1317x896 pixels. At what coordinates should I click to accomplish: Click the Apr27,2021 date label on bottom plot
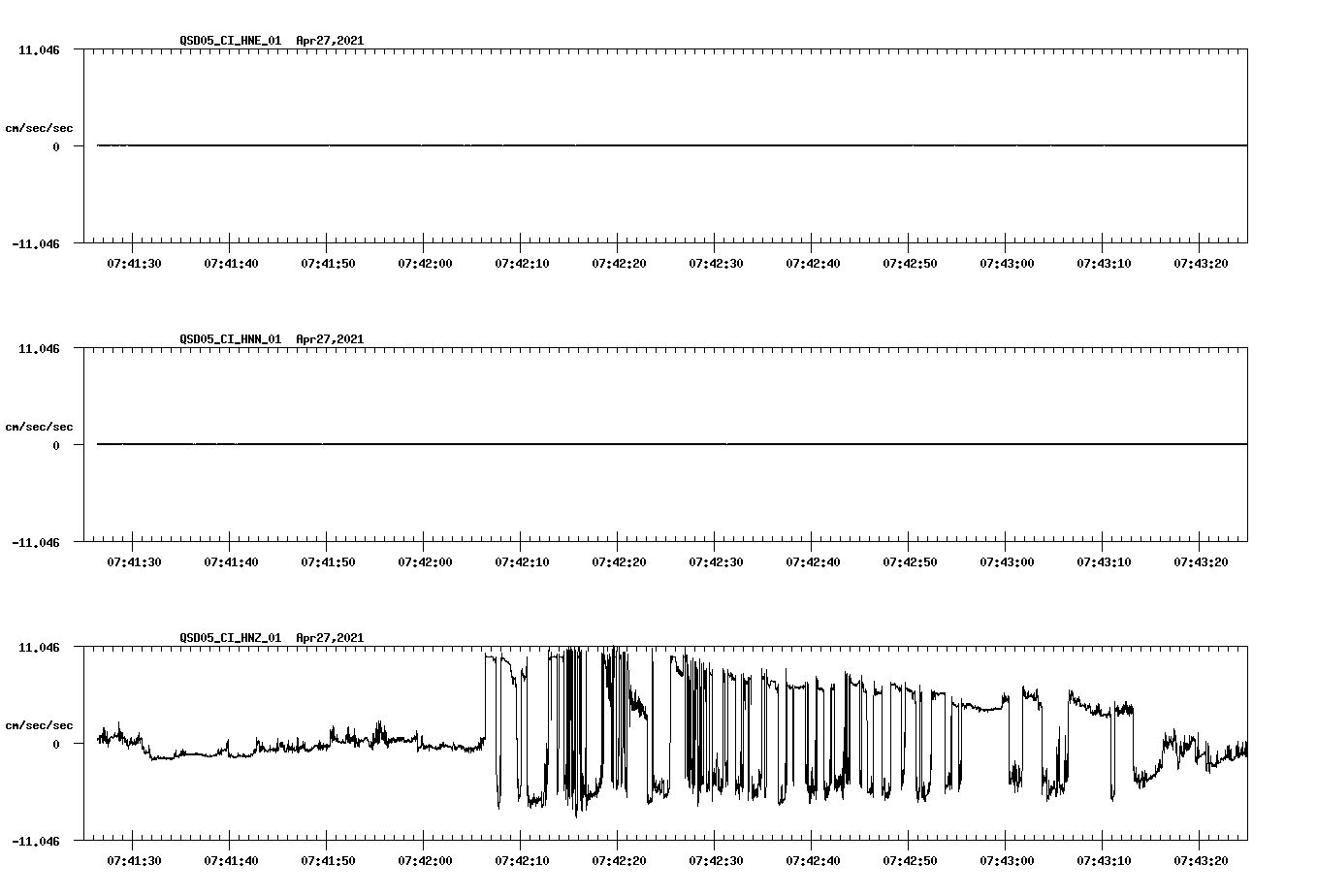(x=329, y=637)
